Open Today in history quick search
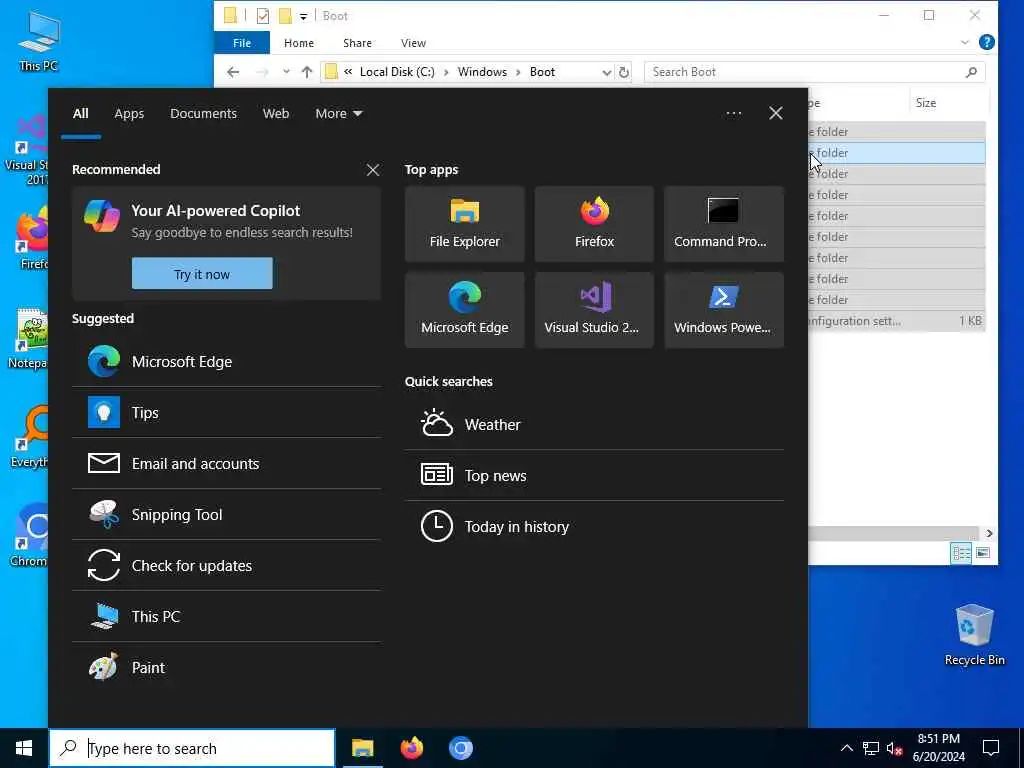The image size is (1024, 768). 594,526
